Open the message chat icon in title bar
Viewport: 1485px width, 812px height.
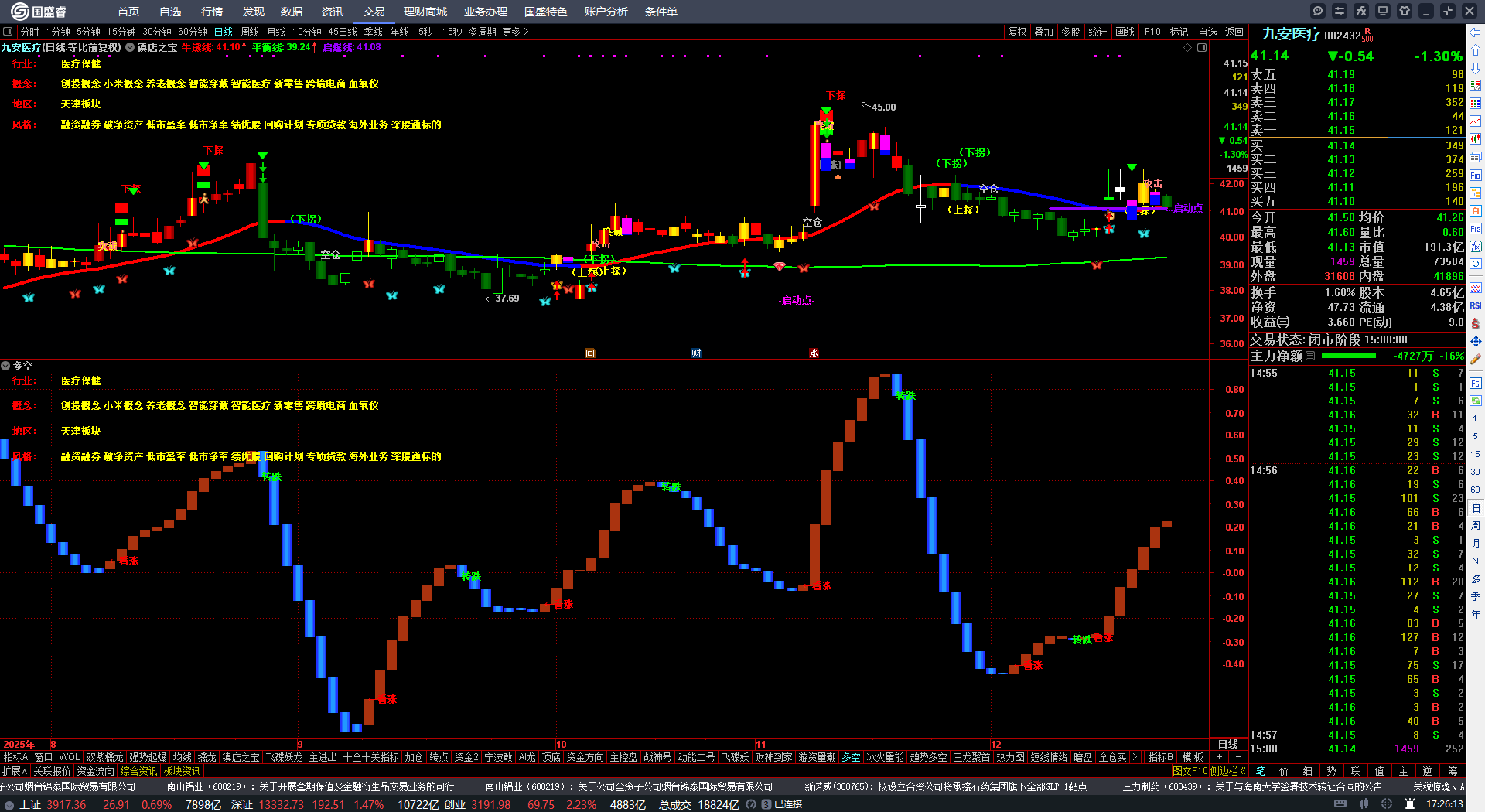coord(1318,11)
